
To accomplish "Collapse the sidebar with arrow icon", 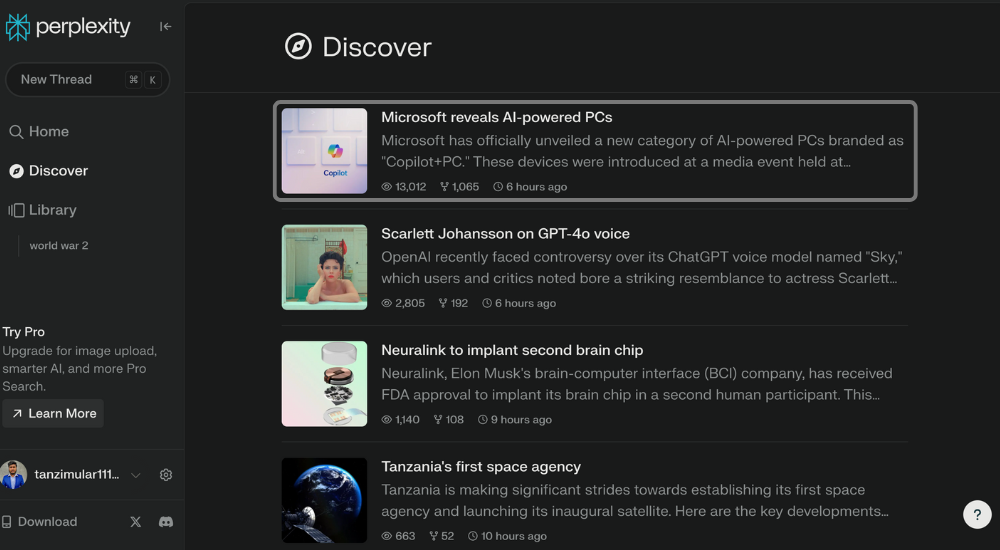I will (x=166, y=26).
